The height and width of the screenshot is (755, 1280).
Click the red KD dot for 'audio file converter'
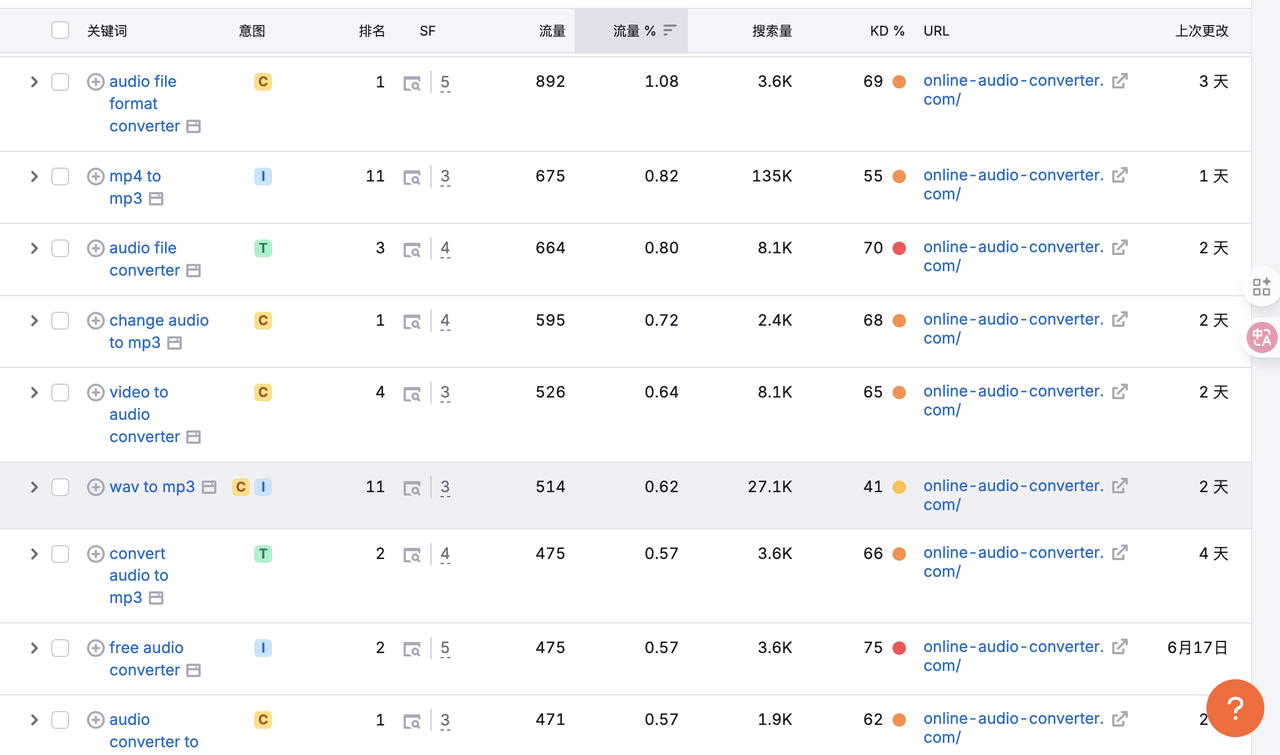[899, 248]
